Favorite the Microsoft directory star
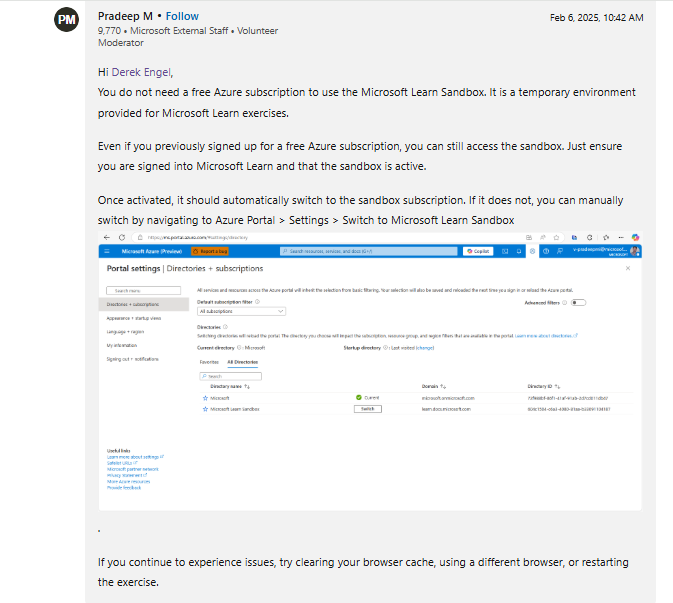Screen dimensions: 673x603 205,398
